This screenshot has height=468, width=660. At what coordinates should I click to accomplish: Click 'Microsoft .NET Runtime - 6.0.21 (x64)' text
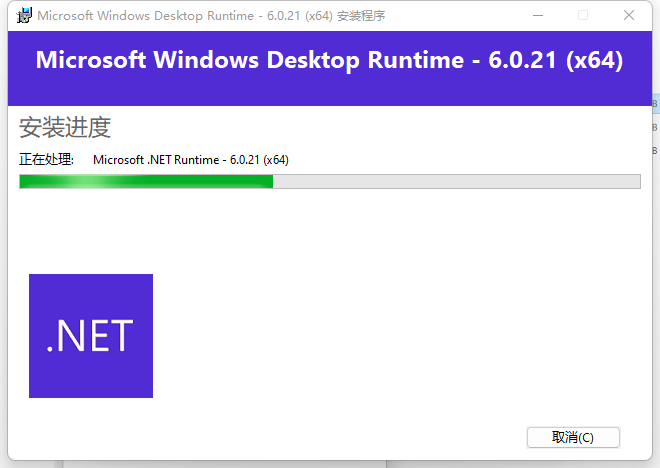point(191,160)
